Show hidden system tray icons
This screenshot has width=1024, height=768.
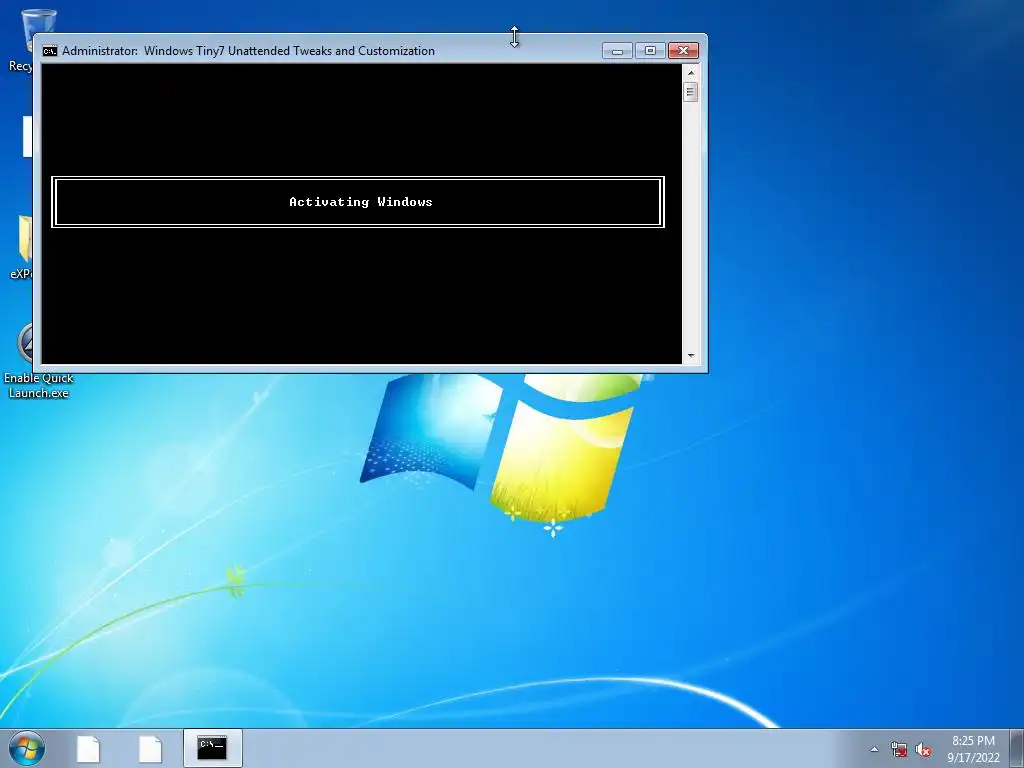[x=874, y=750]
